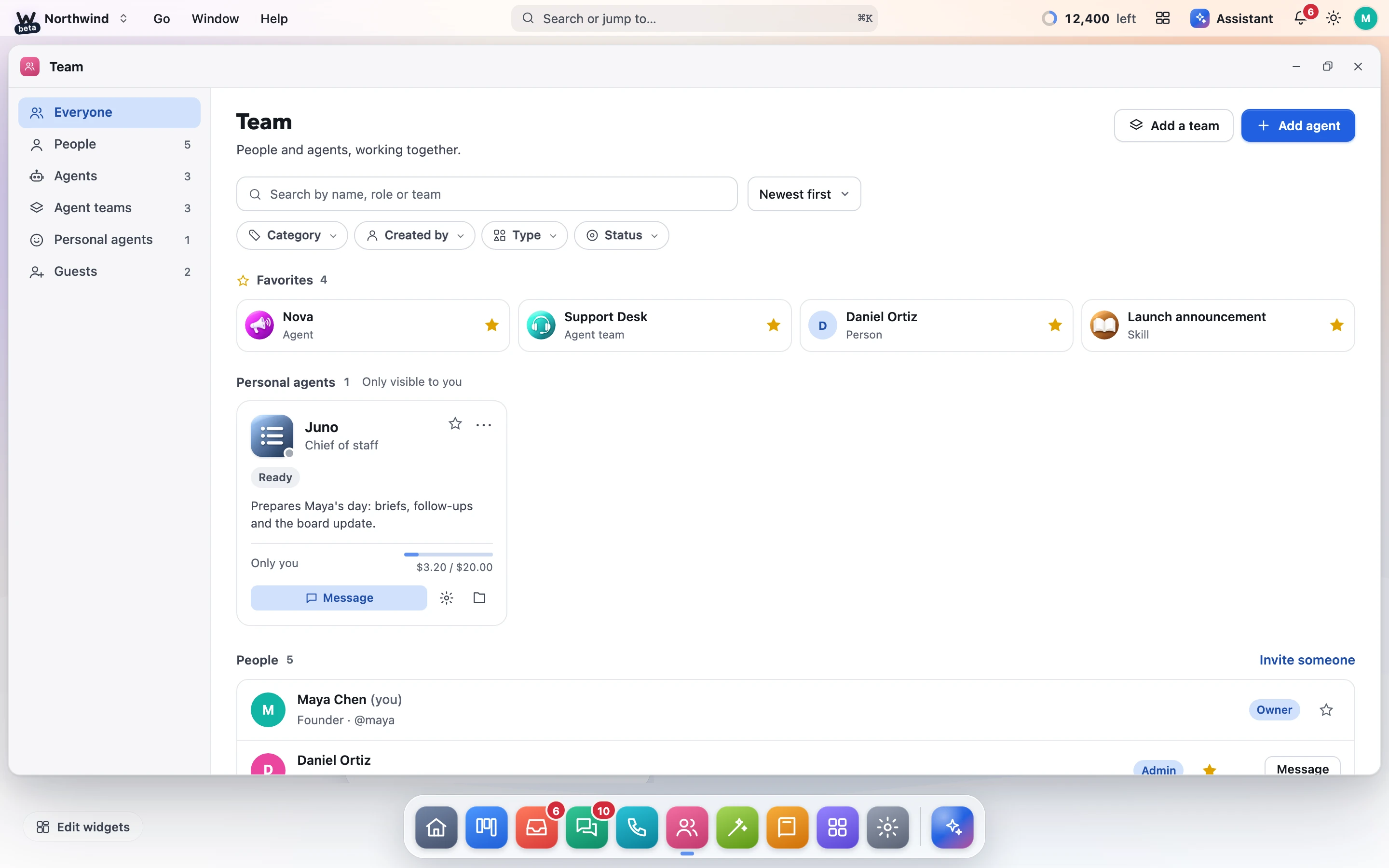The width and height of the screenshot is (1389, 868).
Task: Select Agent teams in the sidebar
Action: click(109, 208)
